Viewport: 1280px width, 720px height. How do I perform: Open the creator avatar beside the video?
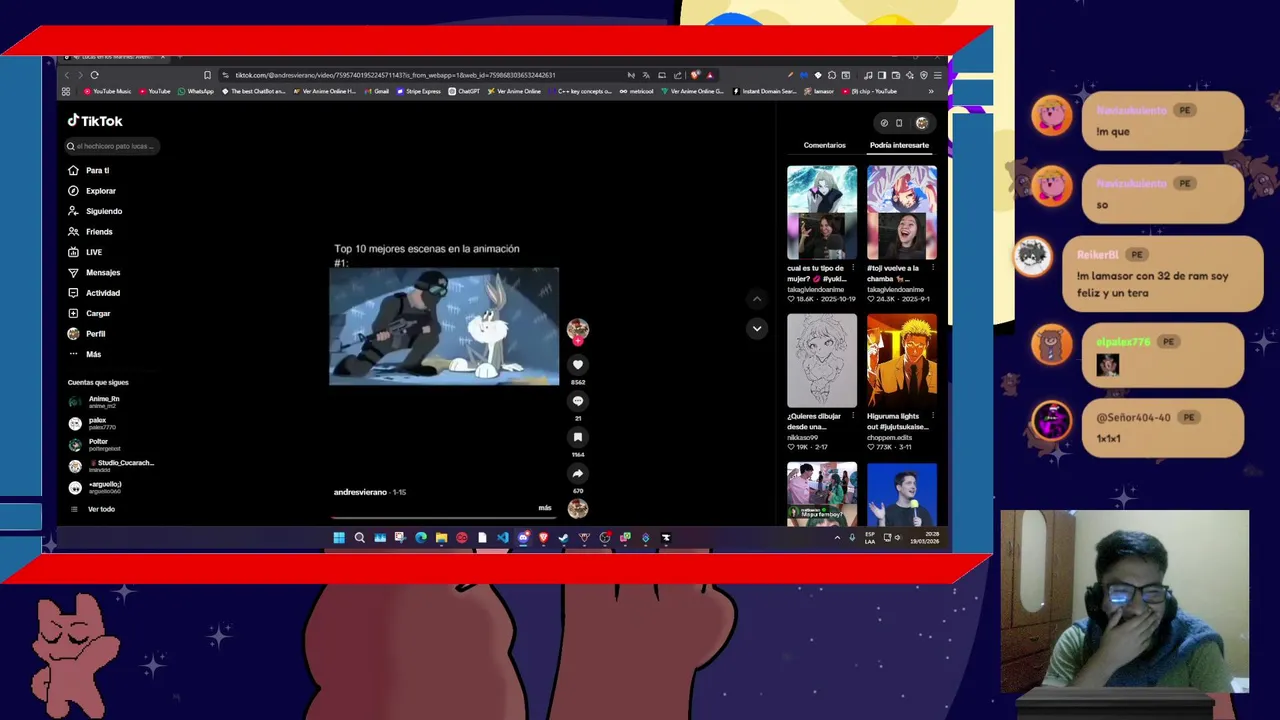(x=577, y=329)
